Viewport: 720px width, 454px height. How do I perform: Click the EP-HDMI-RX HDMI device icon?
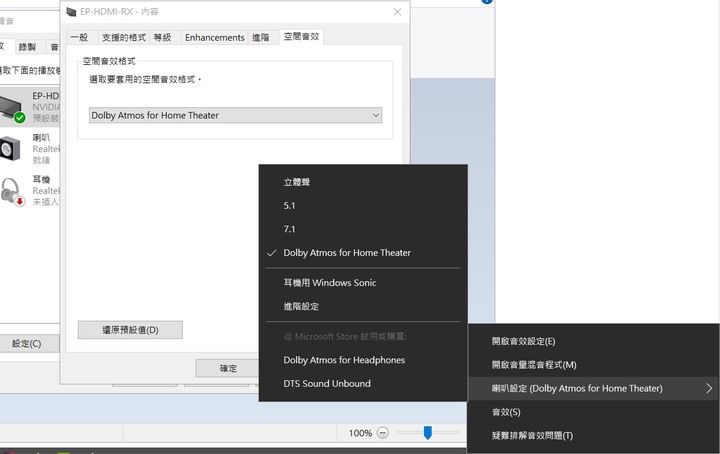12,110
